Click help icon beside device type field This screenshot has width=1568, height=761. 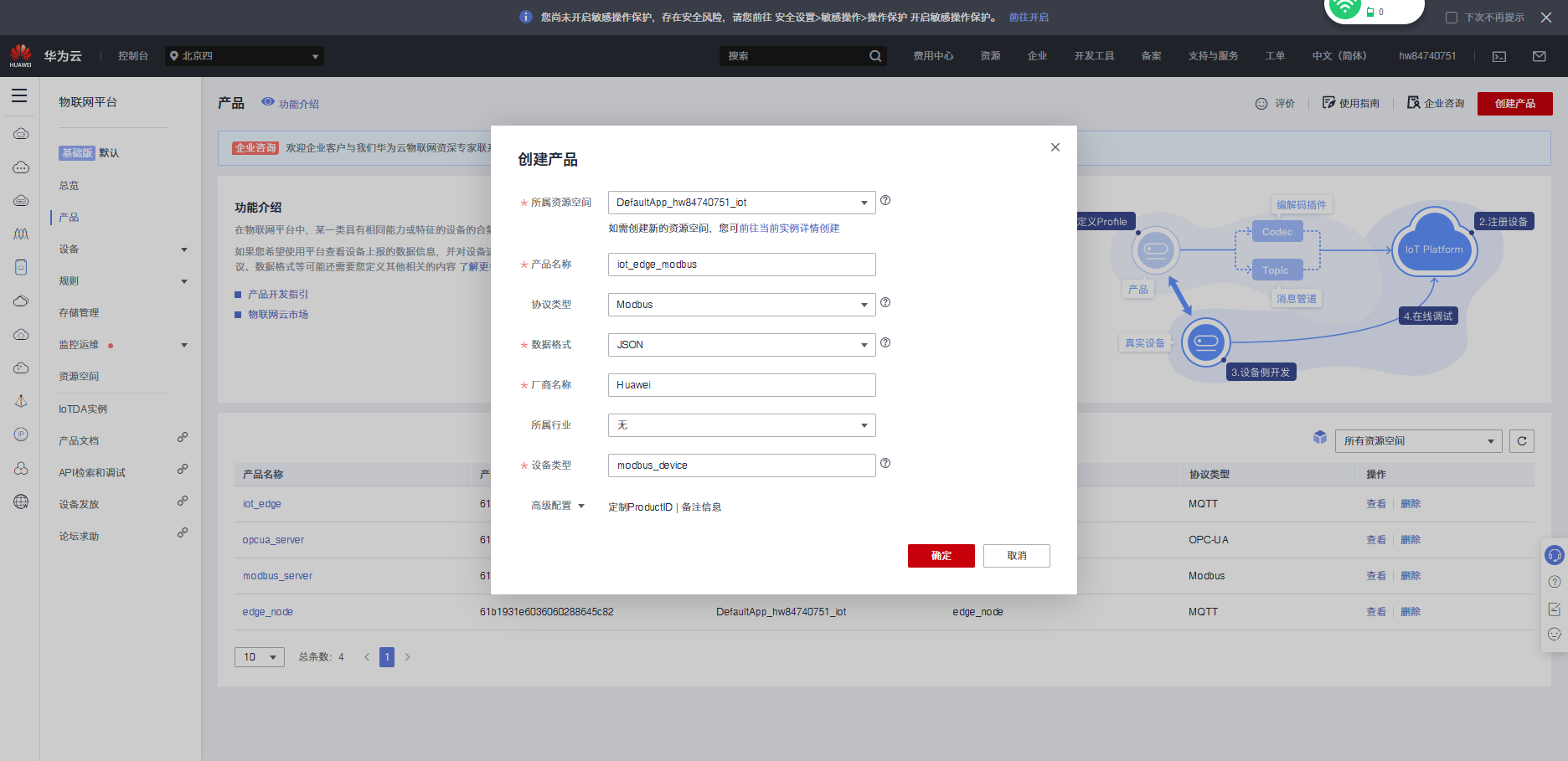pos(885,464)
